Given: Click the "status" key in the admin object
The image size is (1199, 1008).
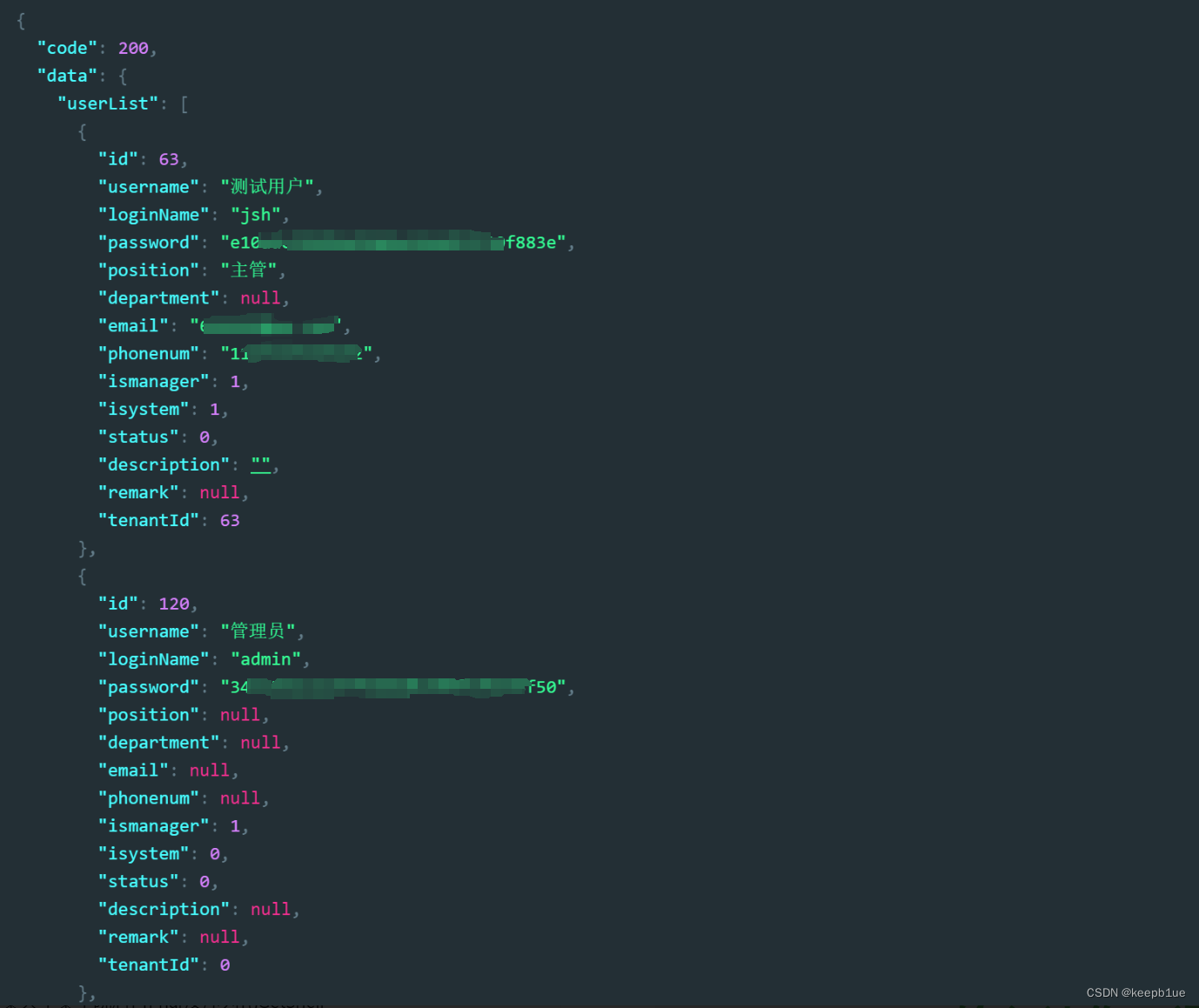Looking at the screenshot, I should [x=138, y=883].
